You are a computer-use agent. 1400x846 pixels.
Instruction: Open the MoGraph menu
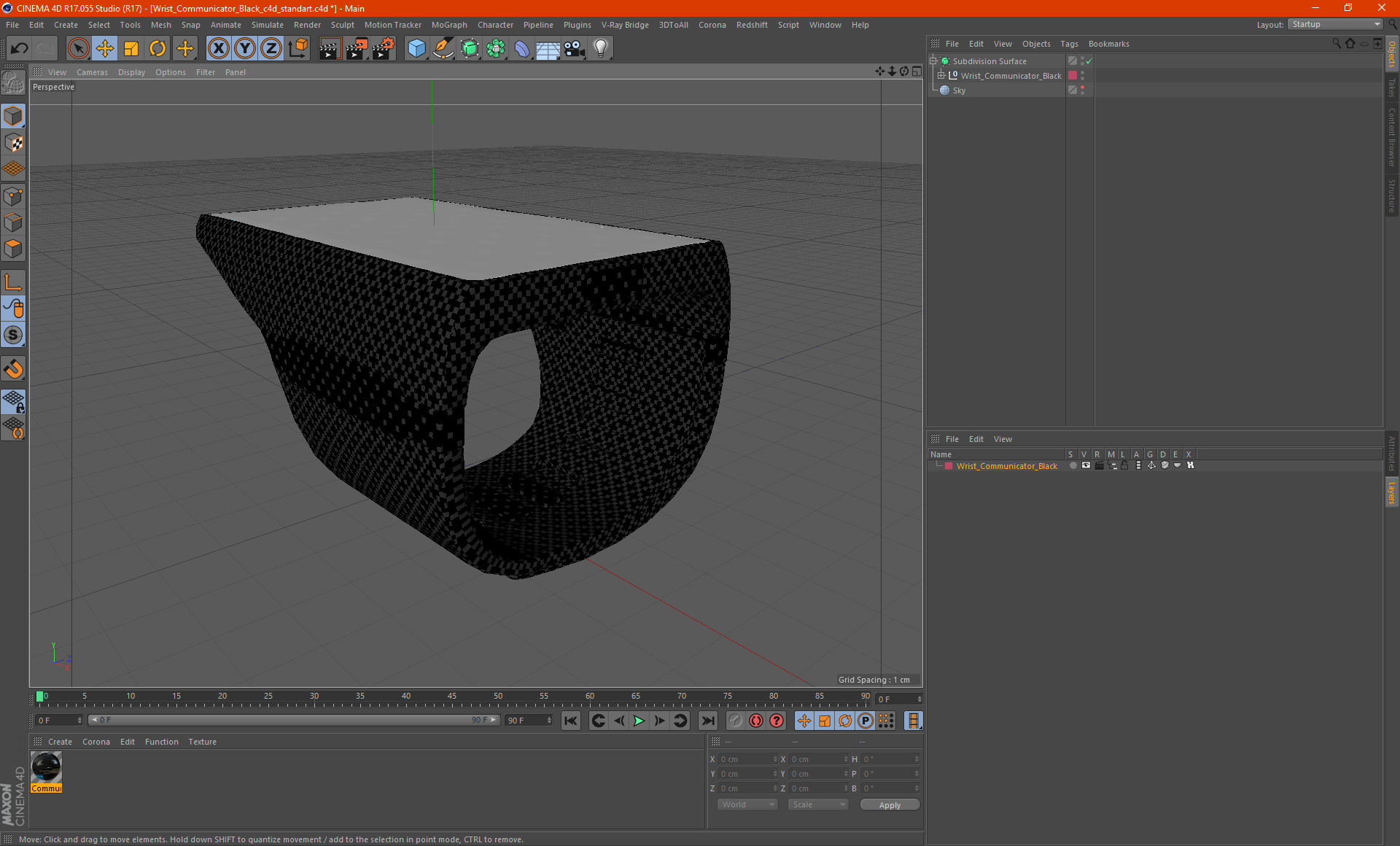(x=448, y=25)
